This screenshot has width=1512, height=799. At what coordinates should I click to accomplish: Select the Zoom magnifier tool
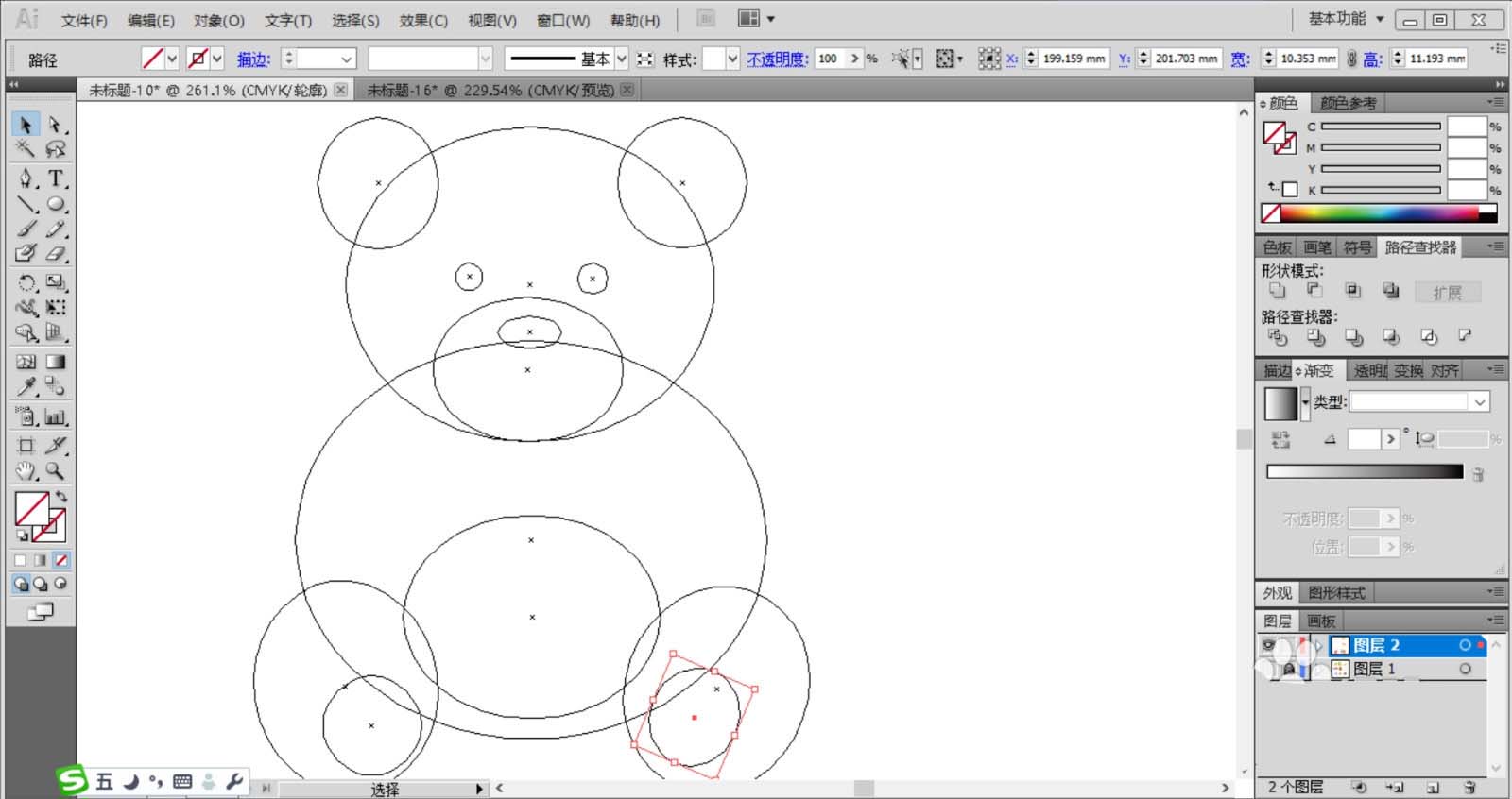click(56, 470)
